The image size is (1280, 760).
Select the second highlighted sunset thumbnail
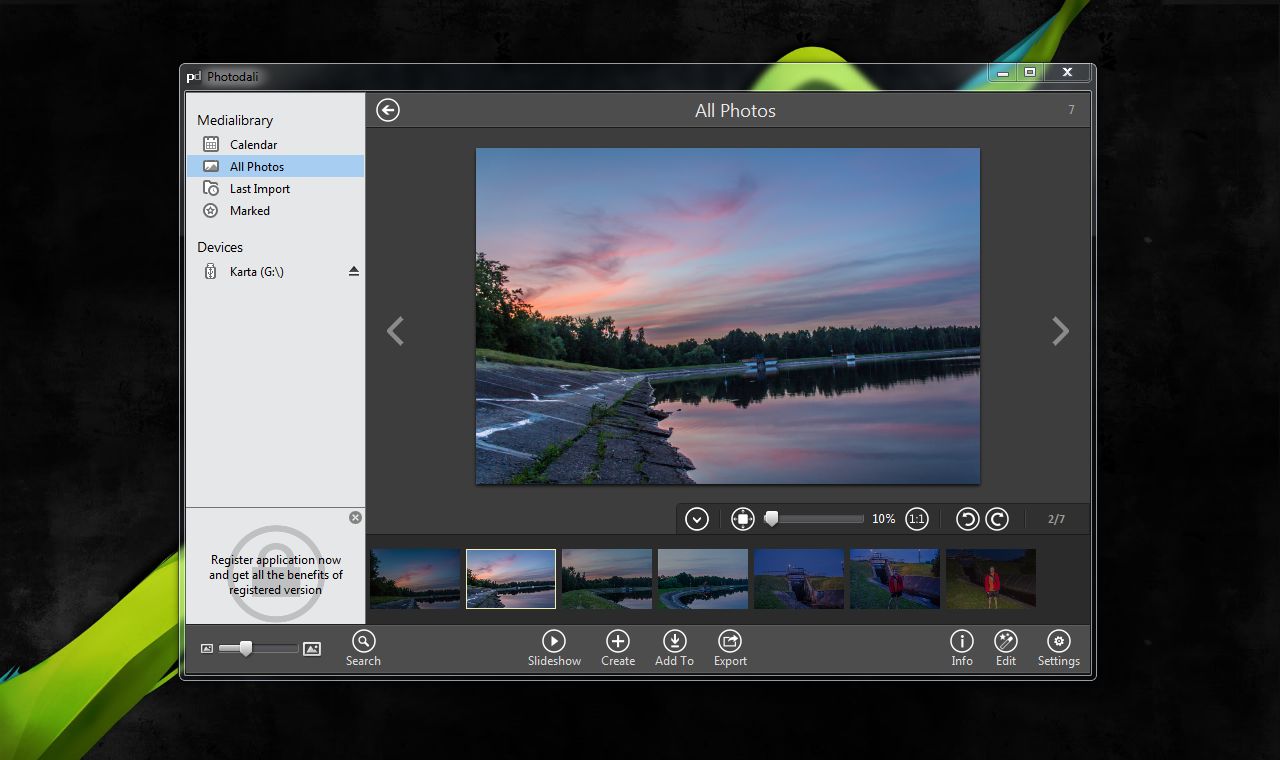(x=511, y=578)
